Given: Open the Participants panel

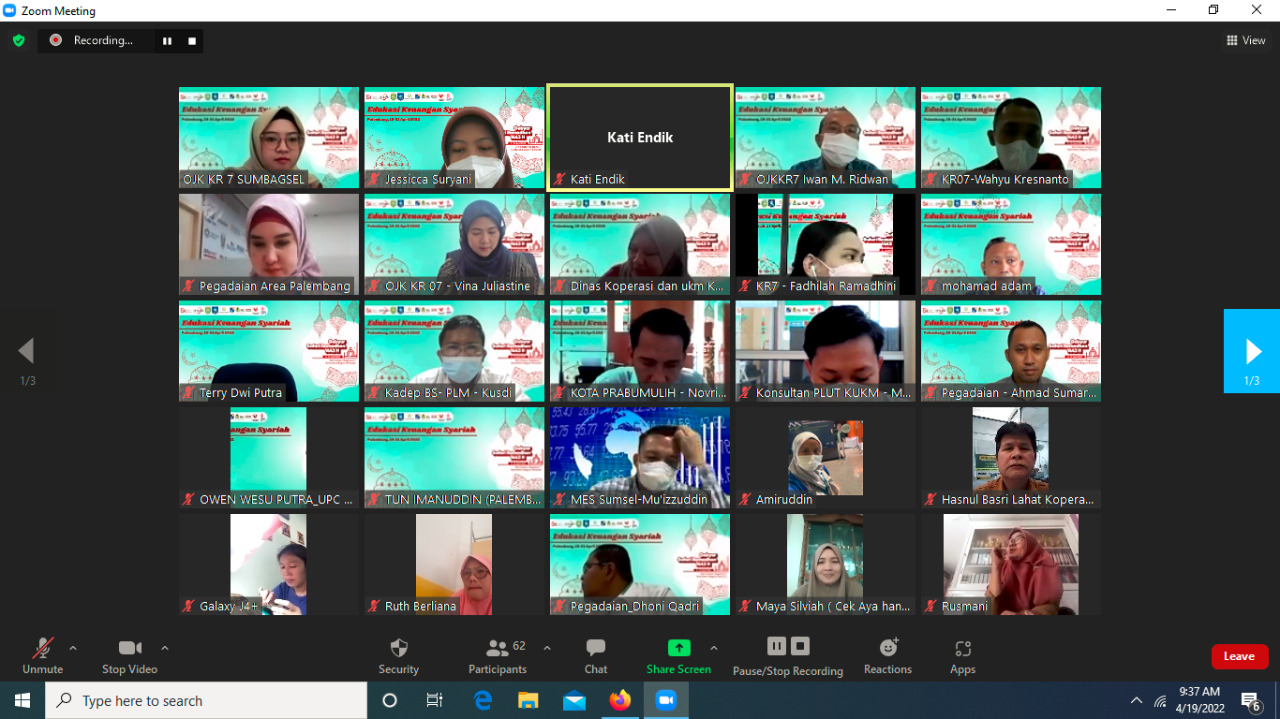Looking at the screenshot, I should tap(497, 648).
